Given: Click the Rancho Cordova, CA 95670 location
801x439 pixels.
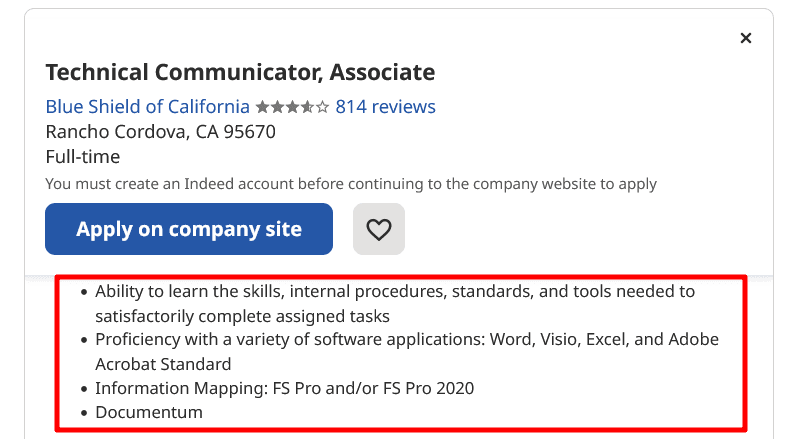Looking at the screenshot, I should tap(161, 131).
